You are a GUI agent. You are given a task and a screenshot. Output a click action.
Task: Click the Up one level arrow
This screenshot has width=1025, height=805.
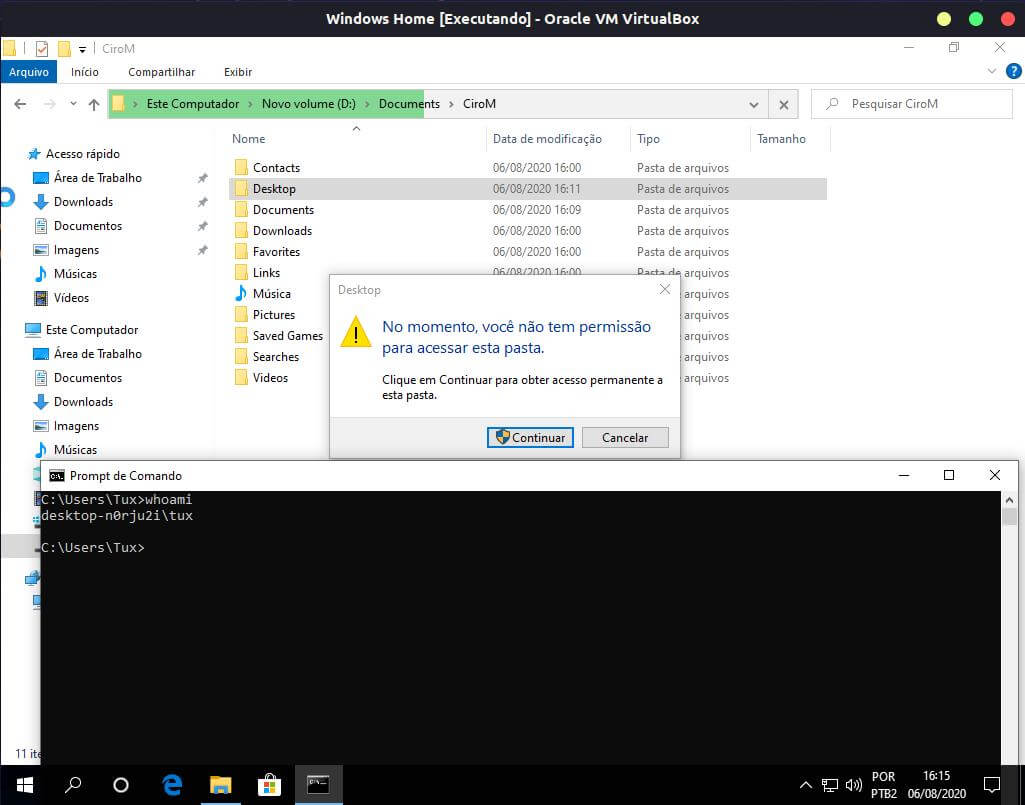point(94,104)
